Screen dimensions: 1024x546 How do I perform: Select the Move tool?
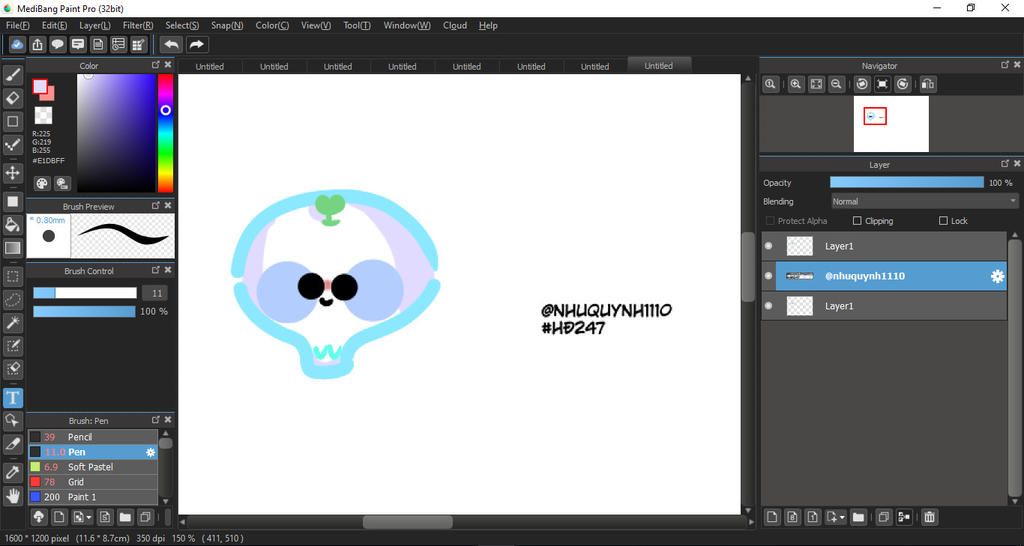click(x=12, y=173)
